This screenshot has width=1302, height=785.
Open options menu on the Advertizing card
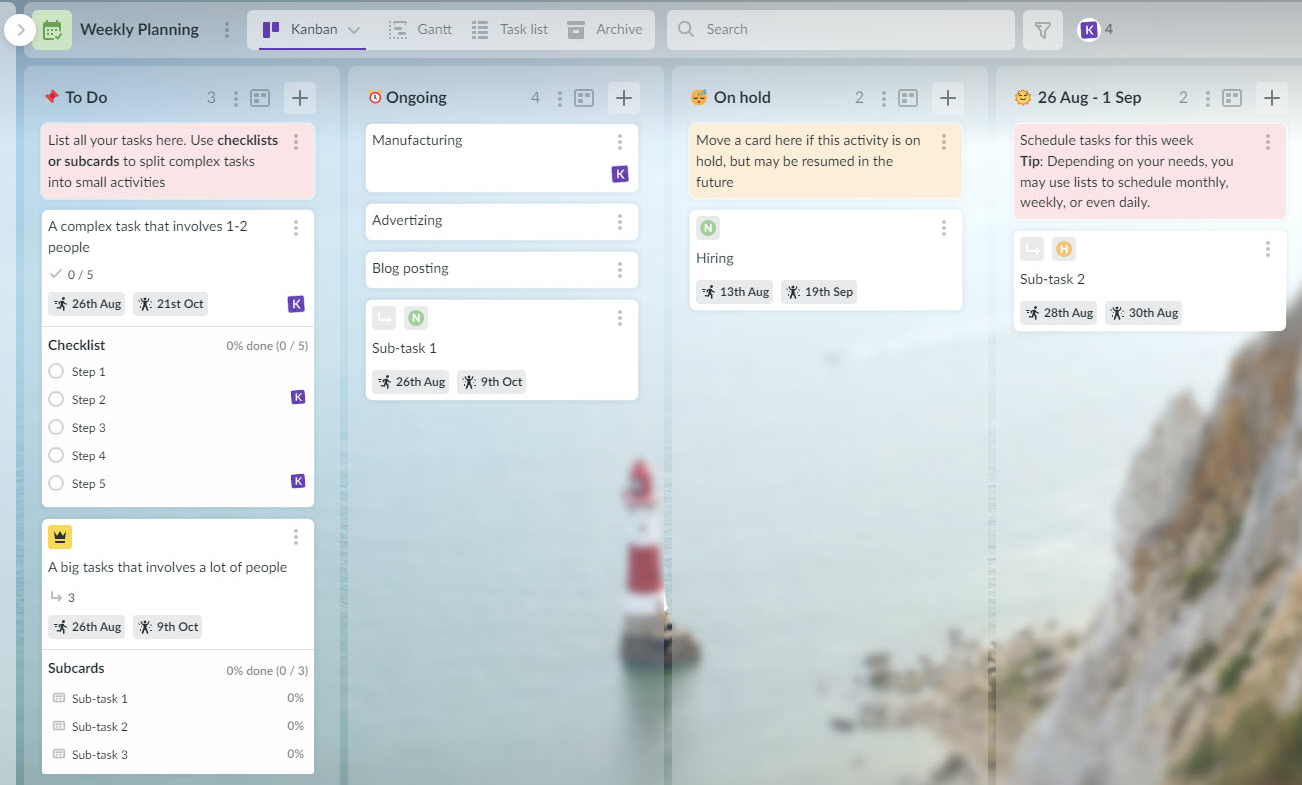pos(620,221)
